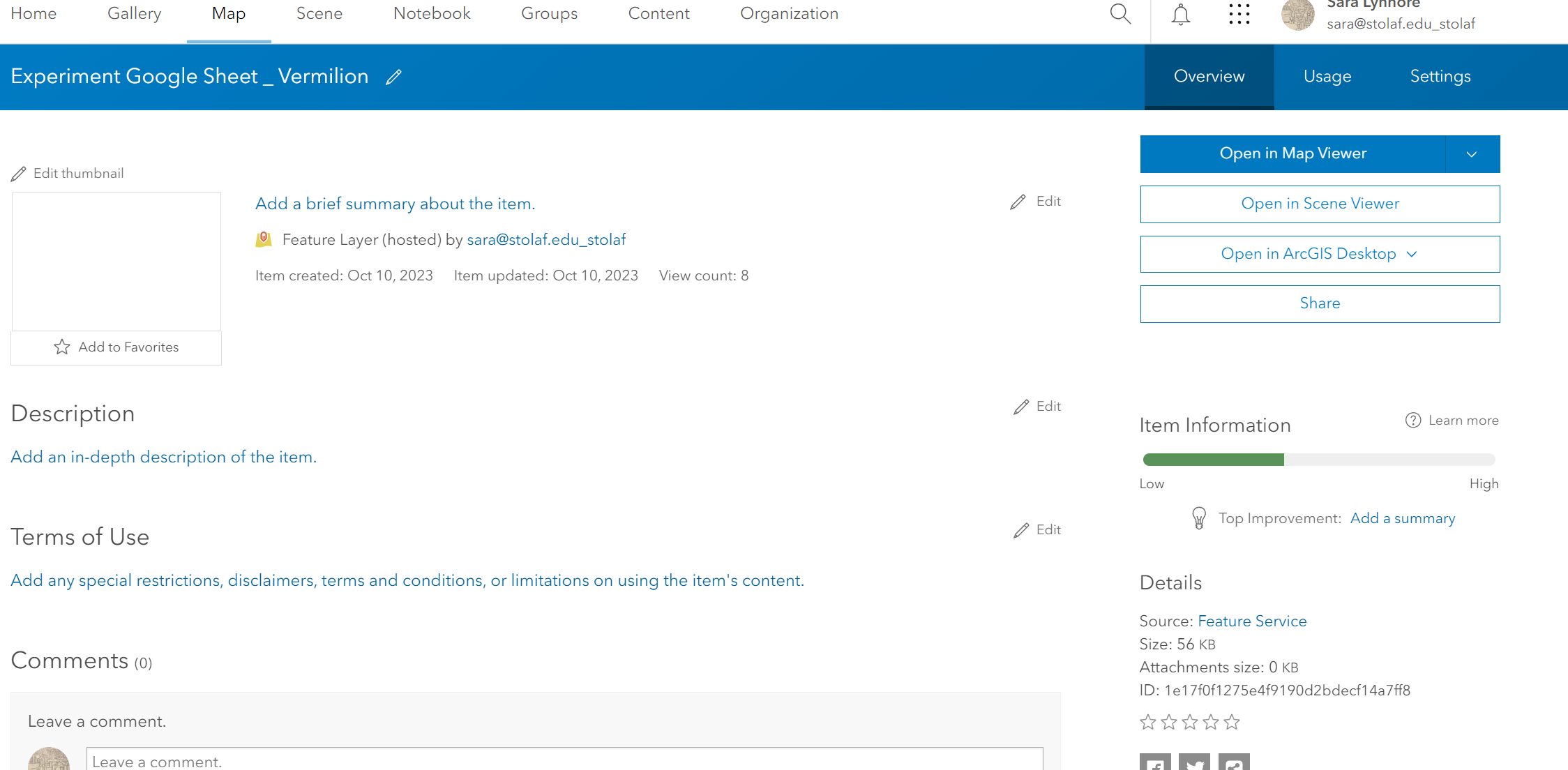Click the Feature Layer type icon

click(264, 240)
